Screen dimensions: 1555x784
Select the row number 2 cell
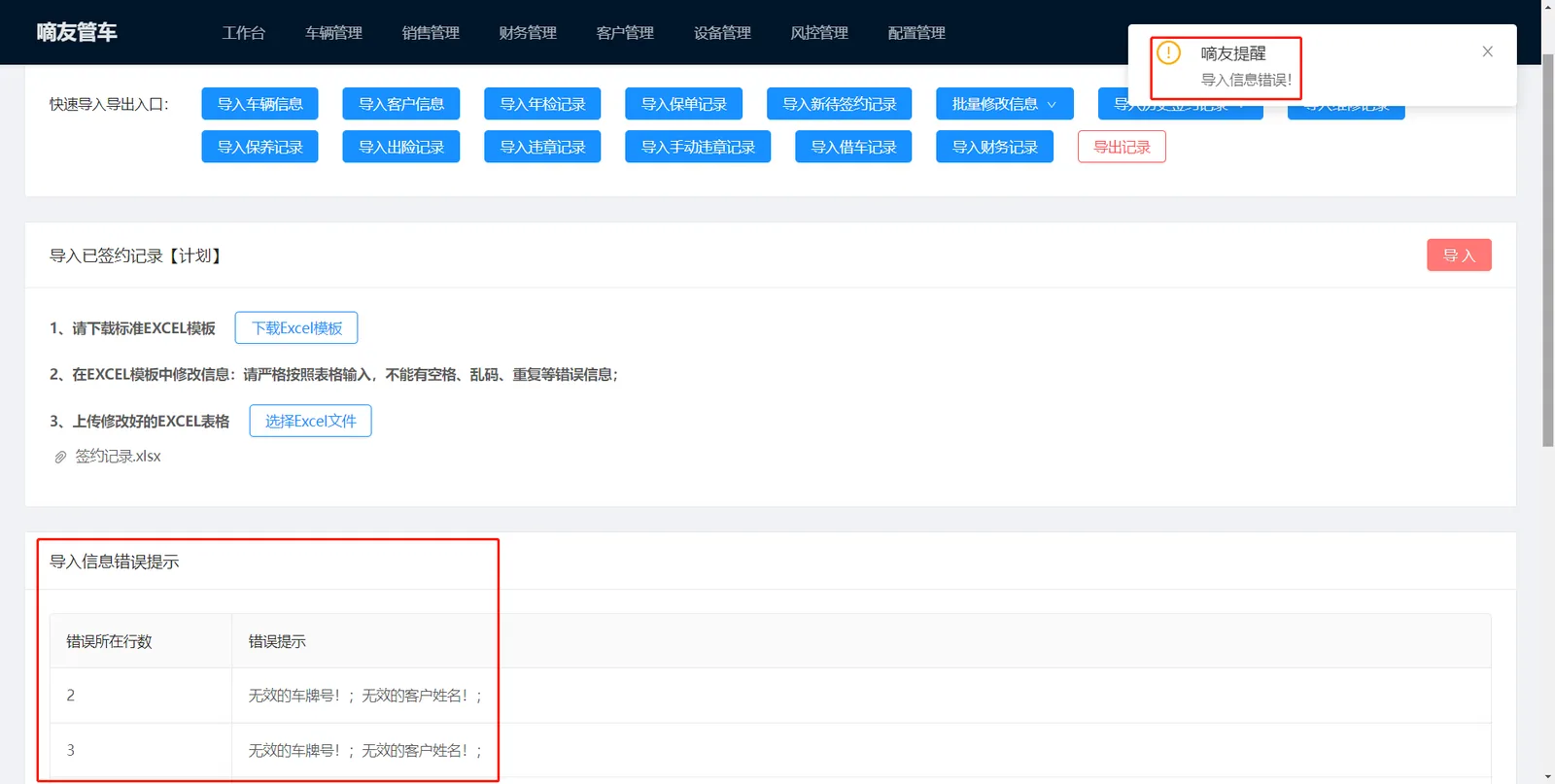click(141, 696)
